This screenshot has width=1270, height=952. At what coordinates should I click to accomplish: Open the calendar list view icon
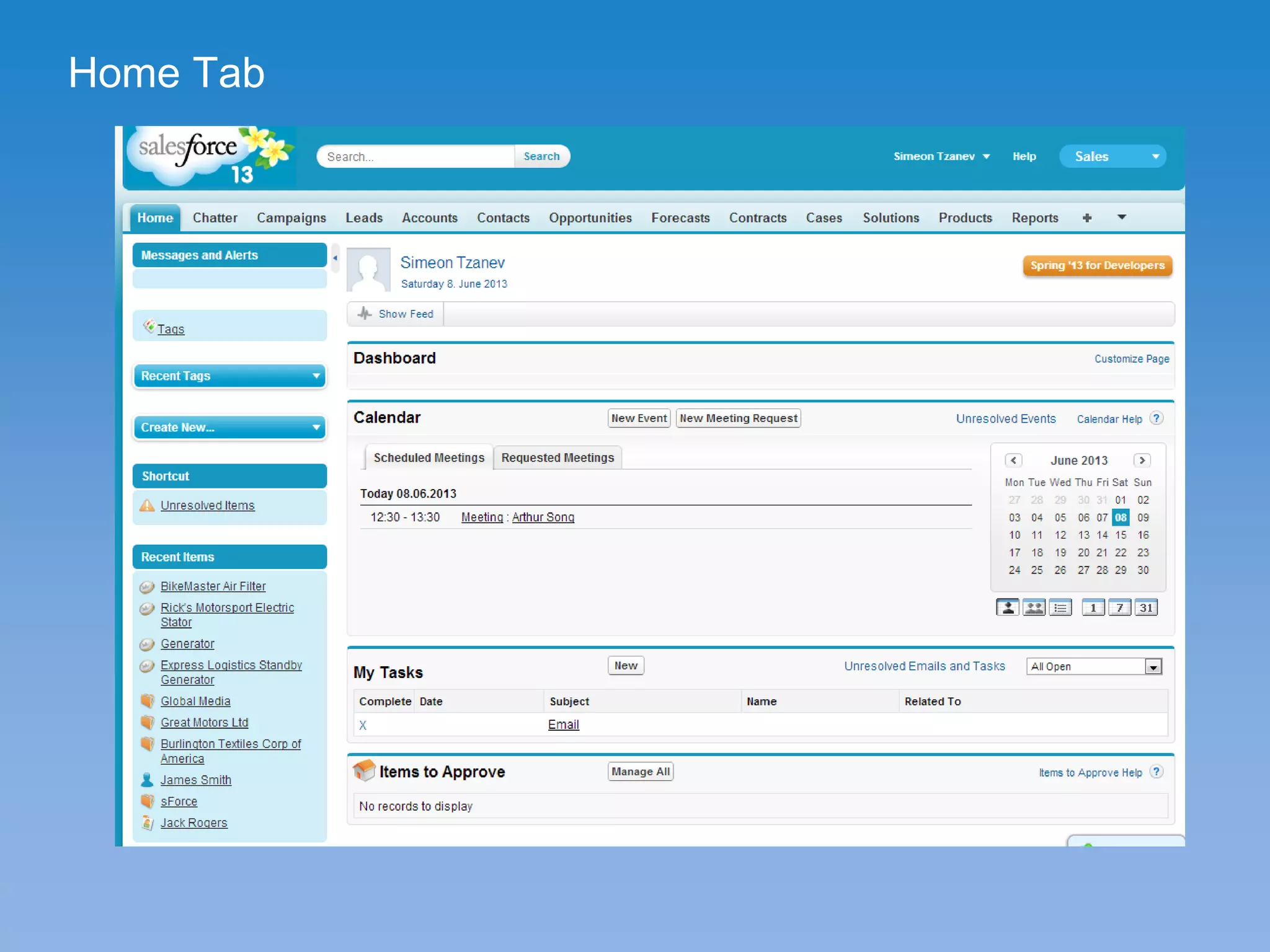[x=1060, y=607]
